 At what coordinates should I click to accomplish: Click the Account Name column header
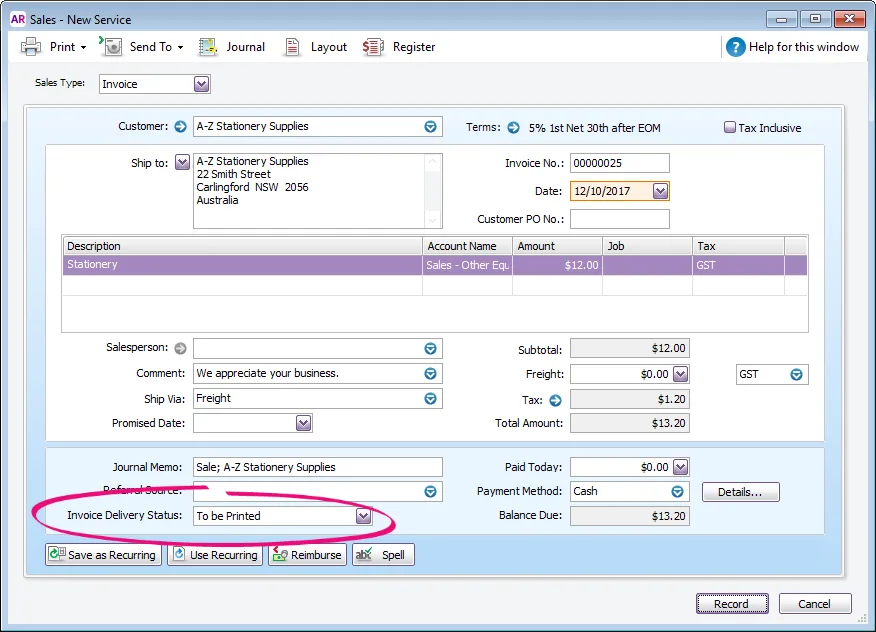tap(467, 246)
